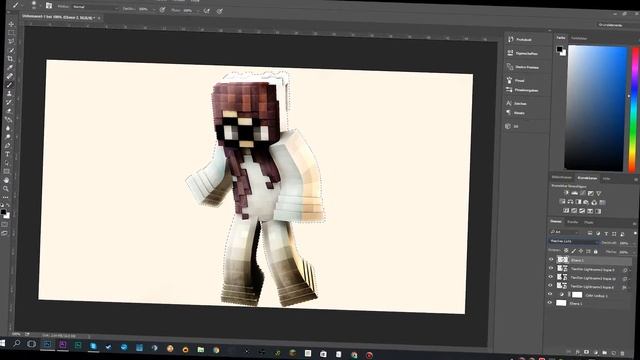Open the Pinselvorgaben panel
This screenshot has width=640, height=360.
pos(522,90)
